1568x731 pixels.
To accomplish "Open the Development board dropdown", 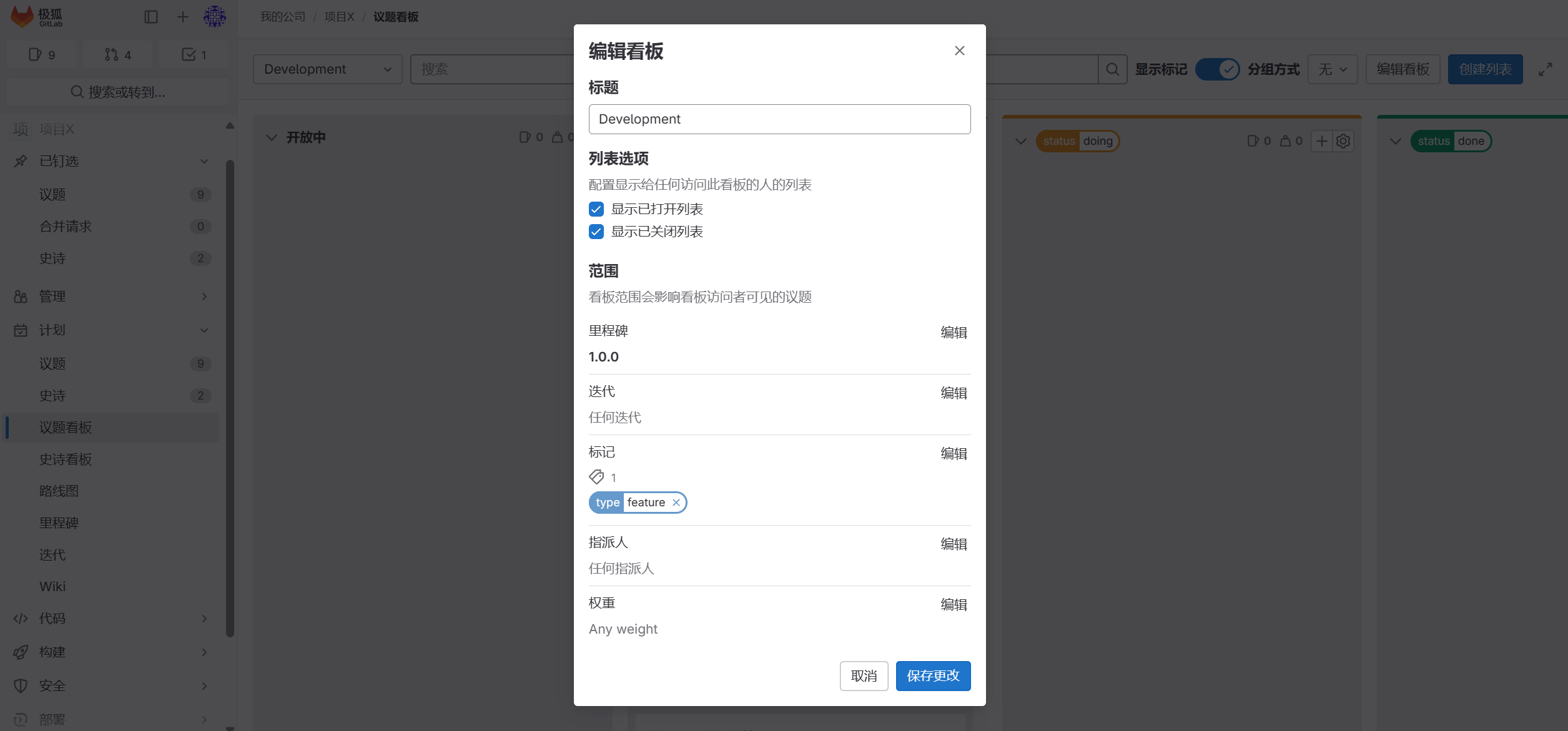I will point(327,69).
